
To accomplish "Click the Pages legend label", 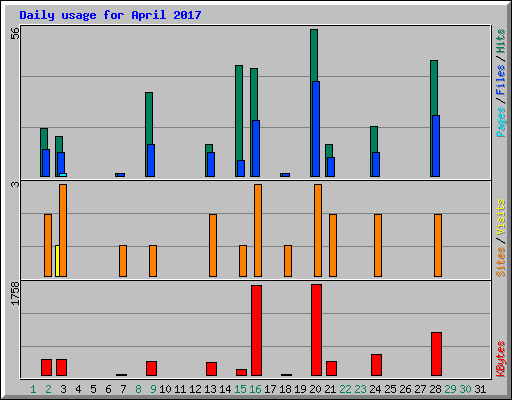I will click(x=500, y=122).
